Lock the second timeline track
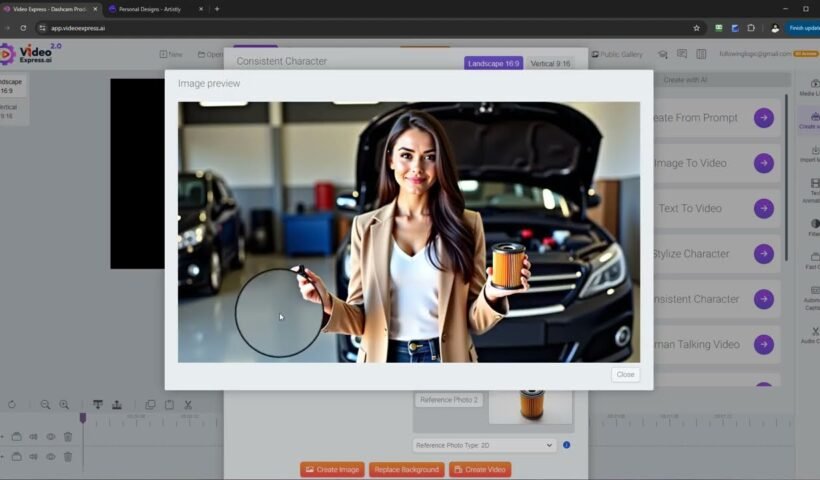The image size is (820, 480). (x=16, y=457)
